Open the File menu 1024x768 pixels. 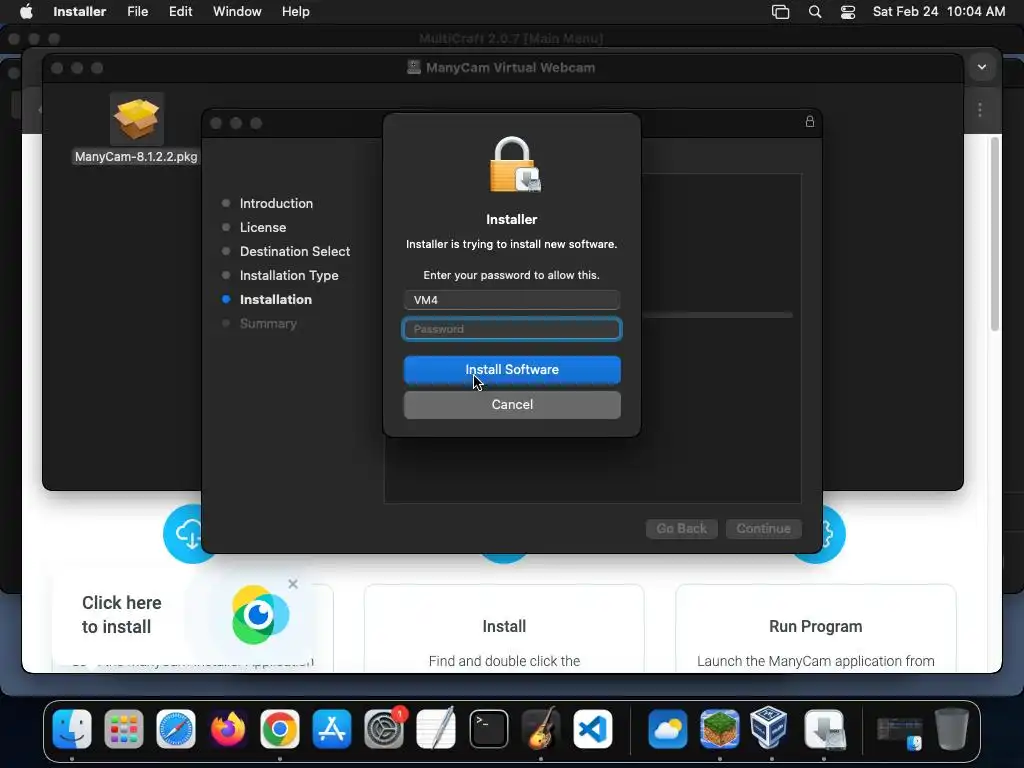tap(138, 11)
